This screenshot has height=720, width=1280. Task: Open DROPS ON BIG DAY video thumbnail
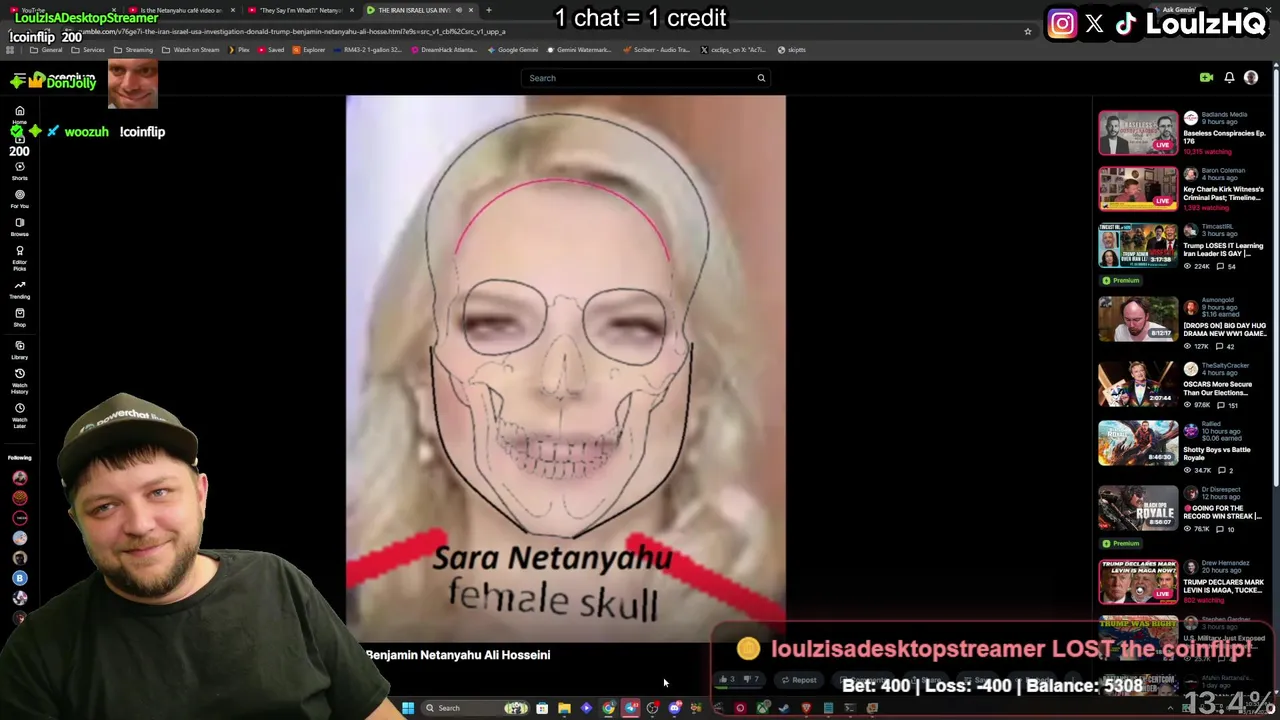1138,319
